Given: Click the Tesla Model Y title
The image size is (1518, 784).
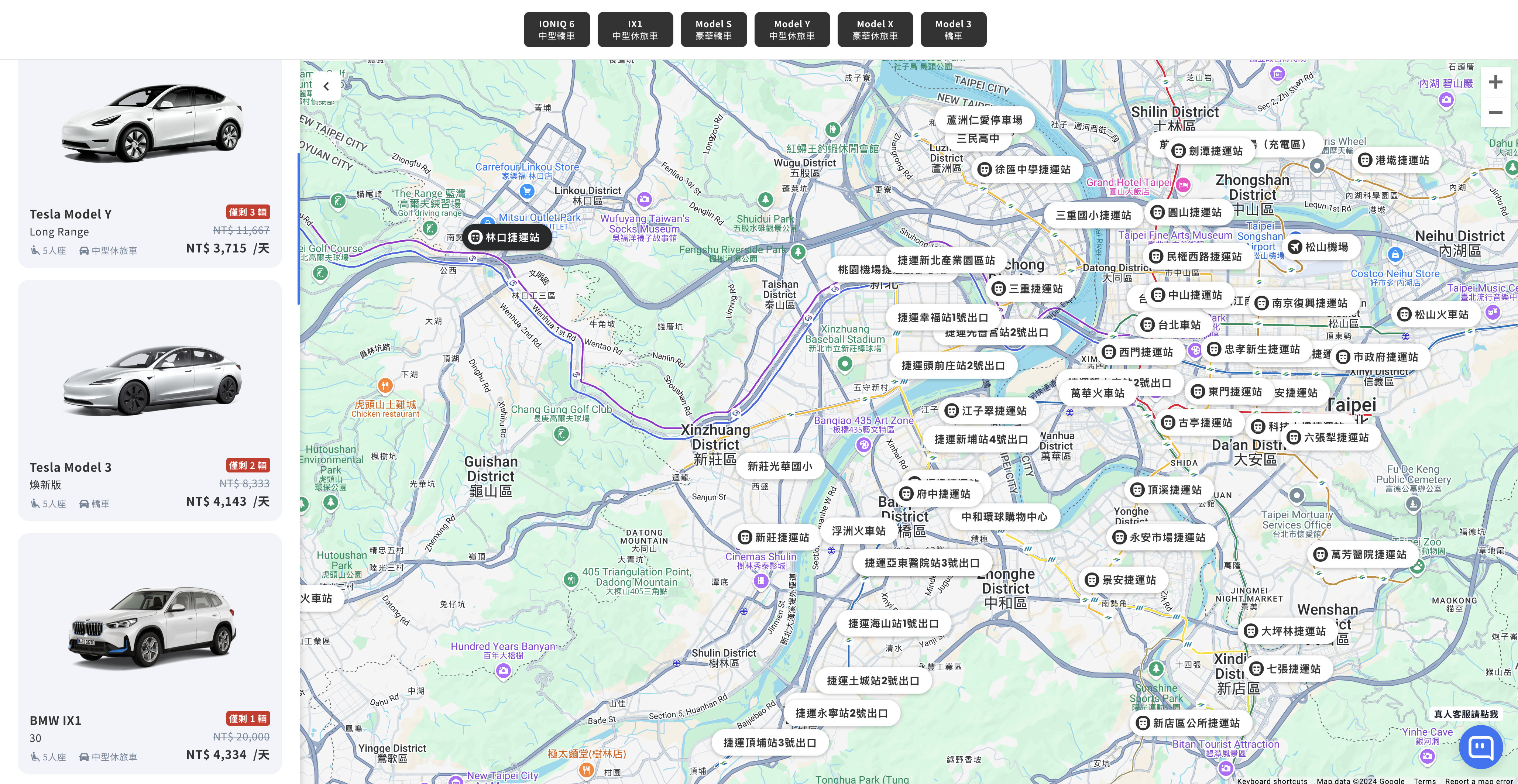Looking at the screenshot, I should coord(71,214).
